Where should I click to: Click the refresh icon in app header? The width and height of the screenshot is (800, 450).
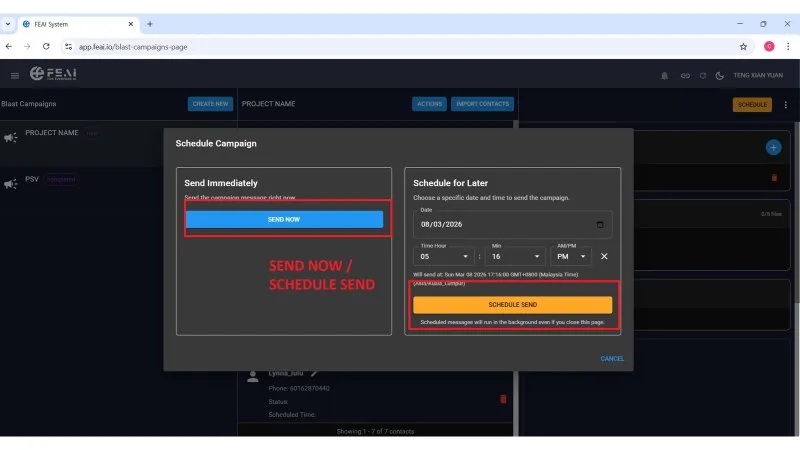[x=703, y=76]
